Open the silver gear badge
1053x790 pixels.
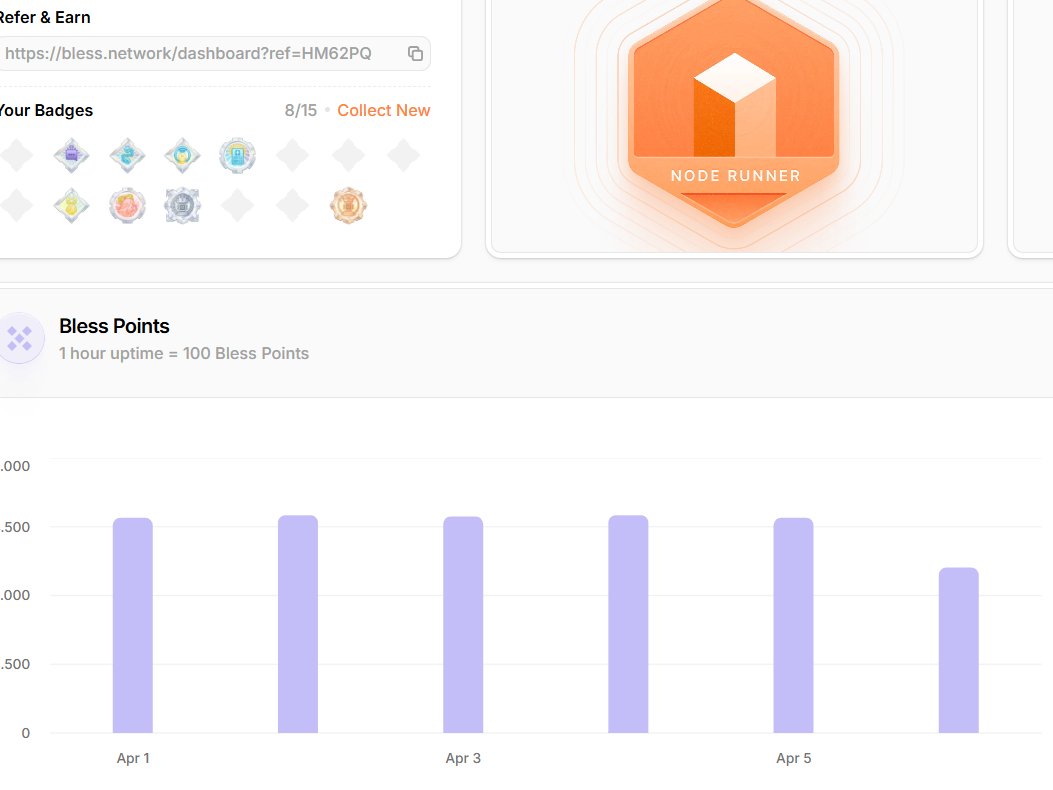click(x=182, y=205)
